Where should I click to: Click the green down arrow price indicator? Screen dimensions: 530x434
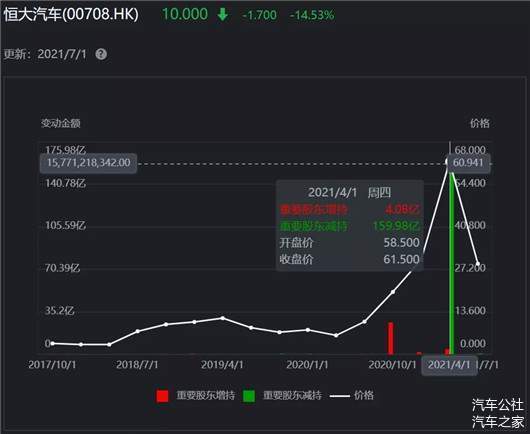point(223,15)
